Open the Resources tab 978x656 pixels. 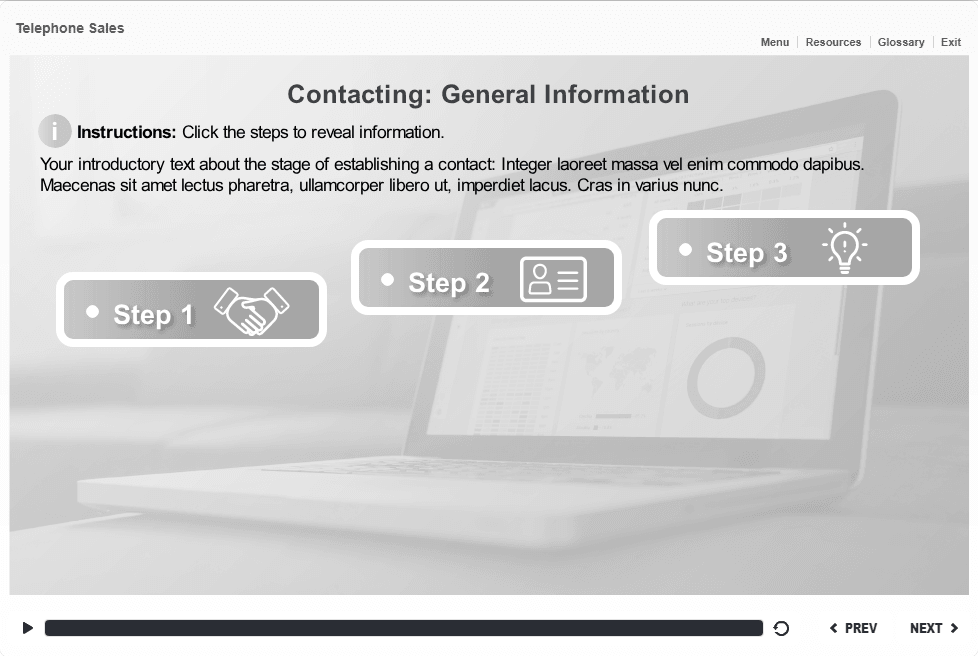pyautogui.click(x=833, y=42)
